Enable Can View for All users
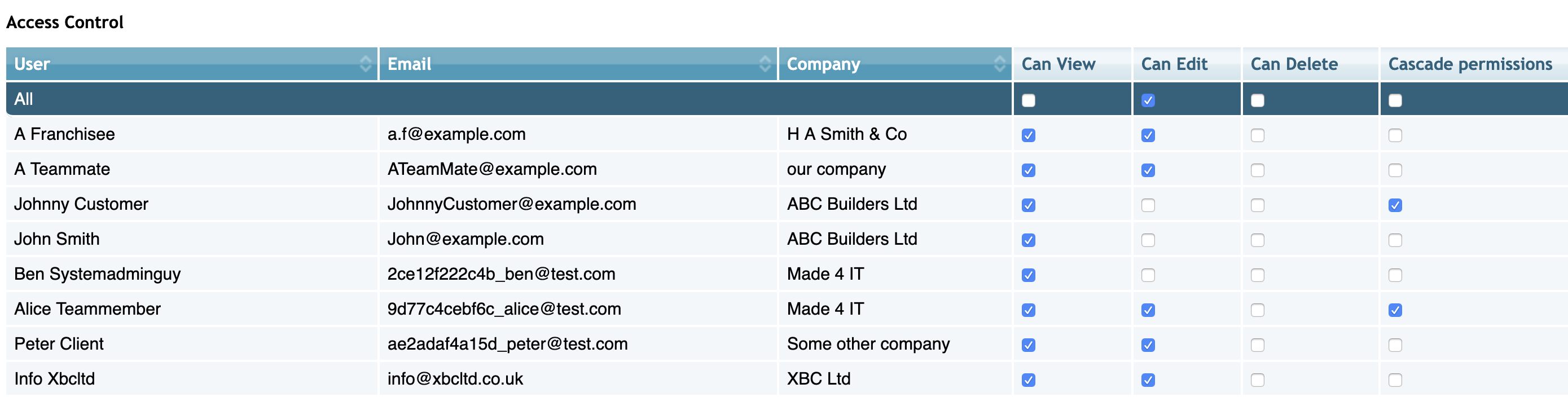 click(x=1028, y=100)
